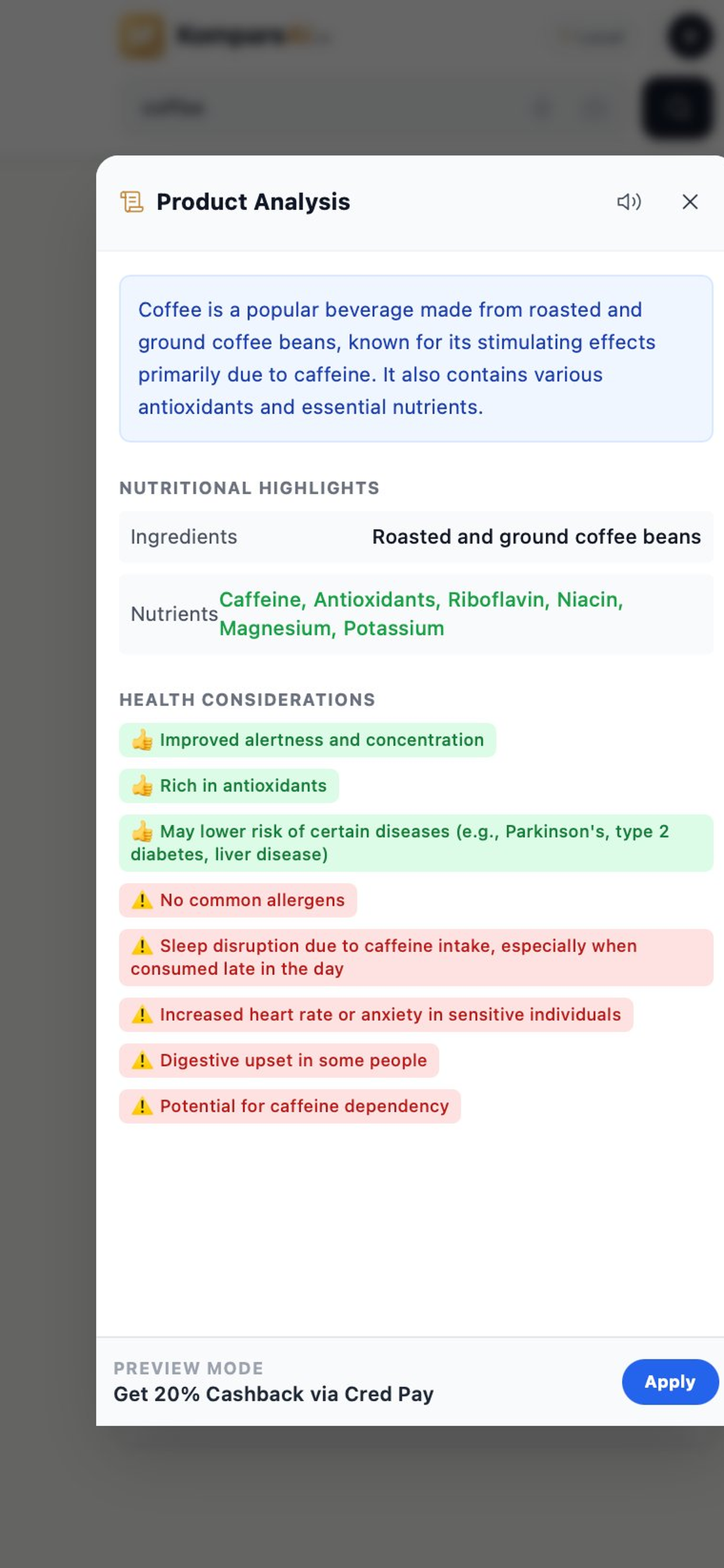Apply the Cred Pay cashback offer
Viewport: 724px width, 1568px height.
[670, 1382]
